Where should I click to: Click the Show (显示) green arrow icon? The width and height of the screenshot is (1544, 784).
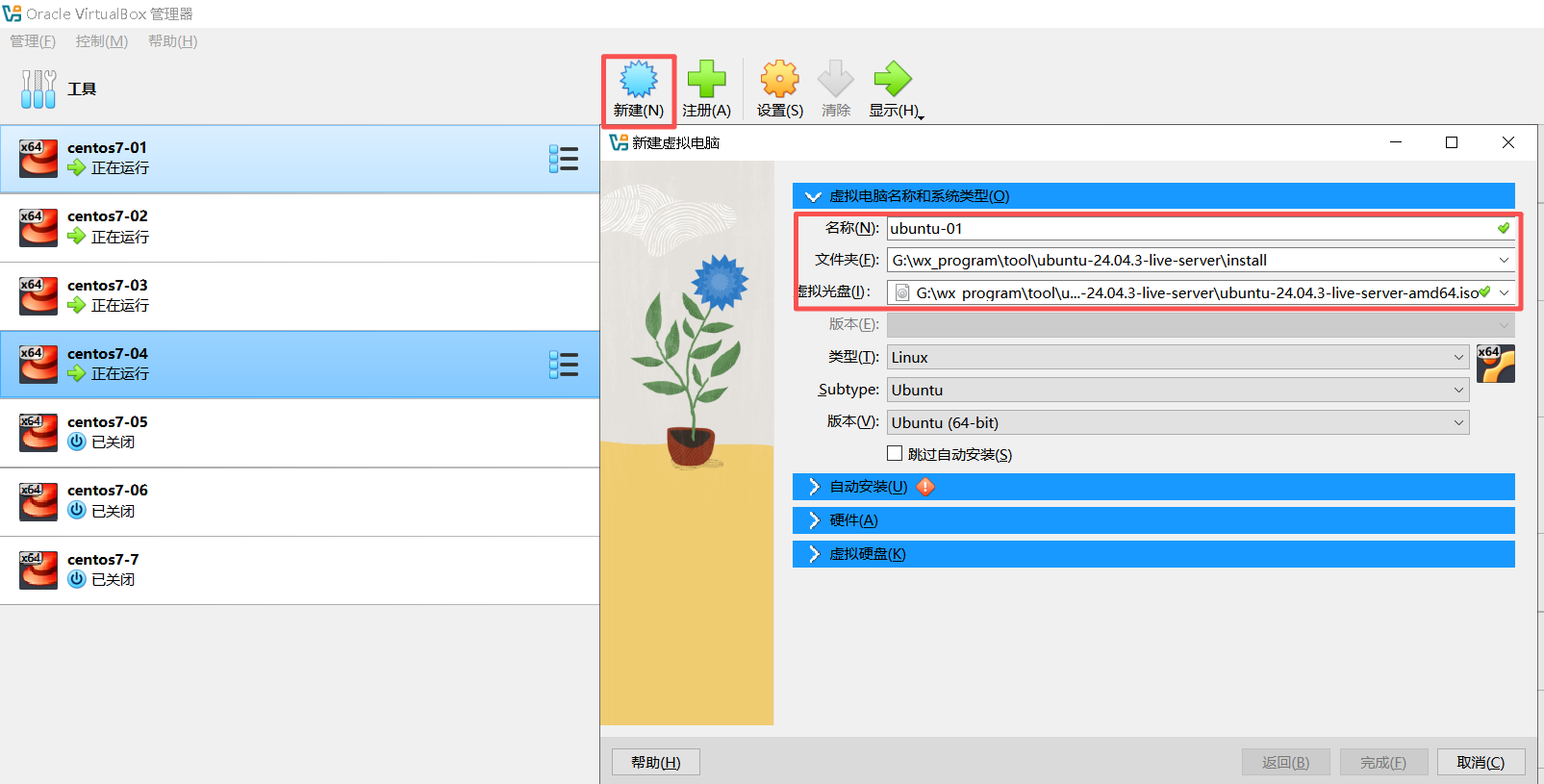pyautogui.click(x=892, y=79)
